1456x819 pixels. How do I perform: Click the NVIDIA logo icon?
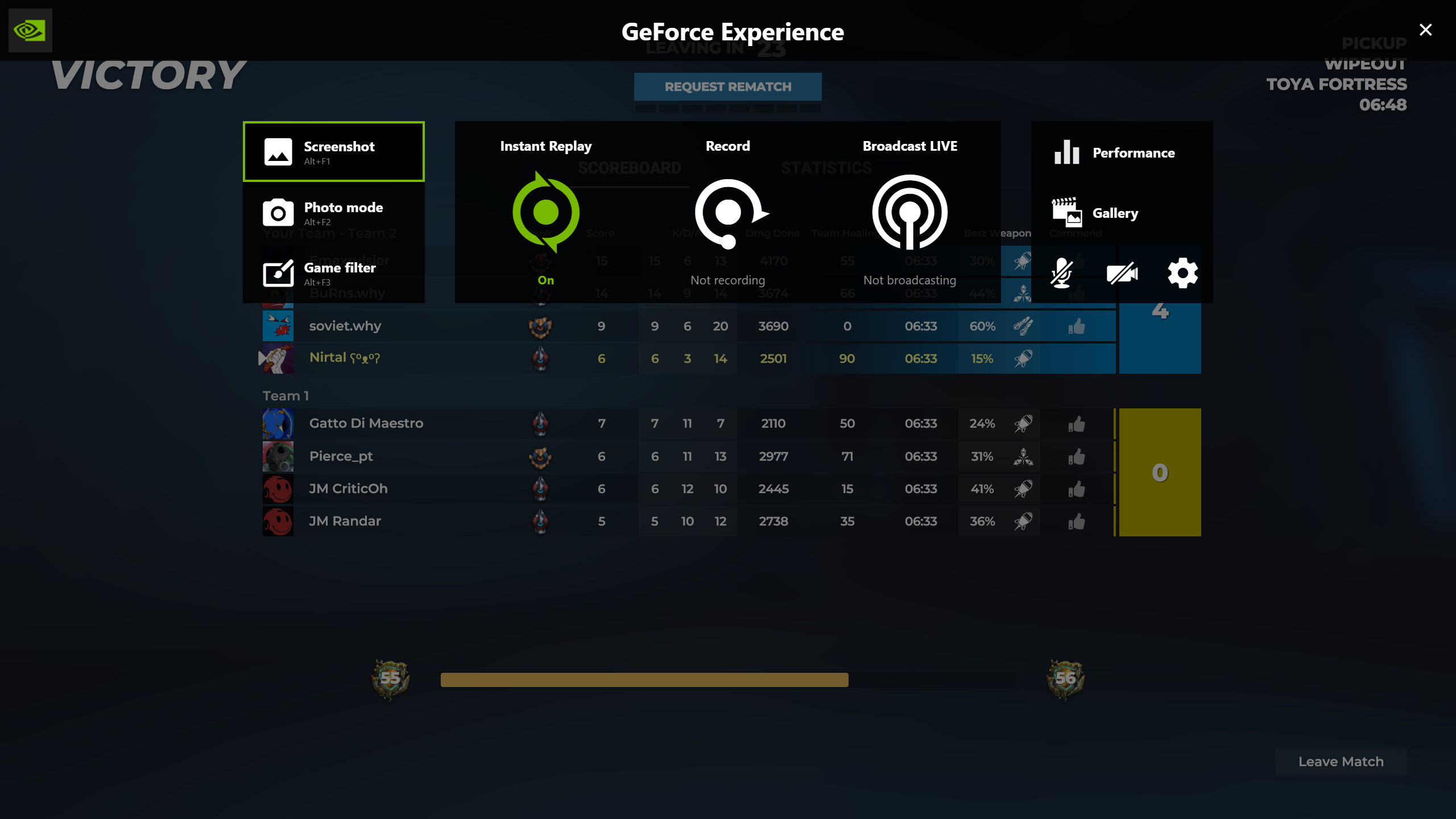(x=30, y=30)
